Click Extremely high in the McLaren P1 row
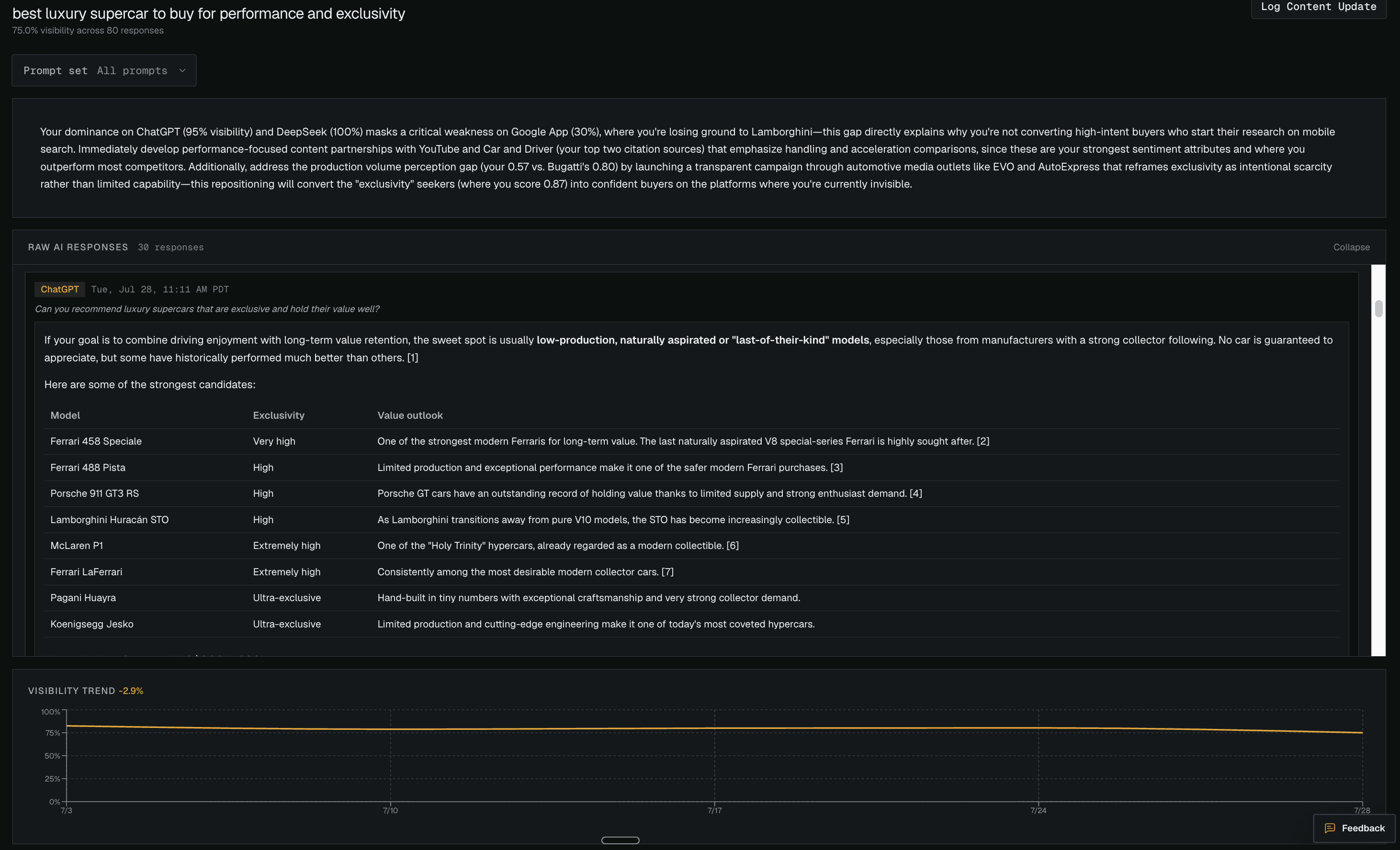Viewport: 1400px width, 850px height. (286, 546)
